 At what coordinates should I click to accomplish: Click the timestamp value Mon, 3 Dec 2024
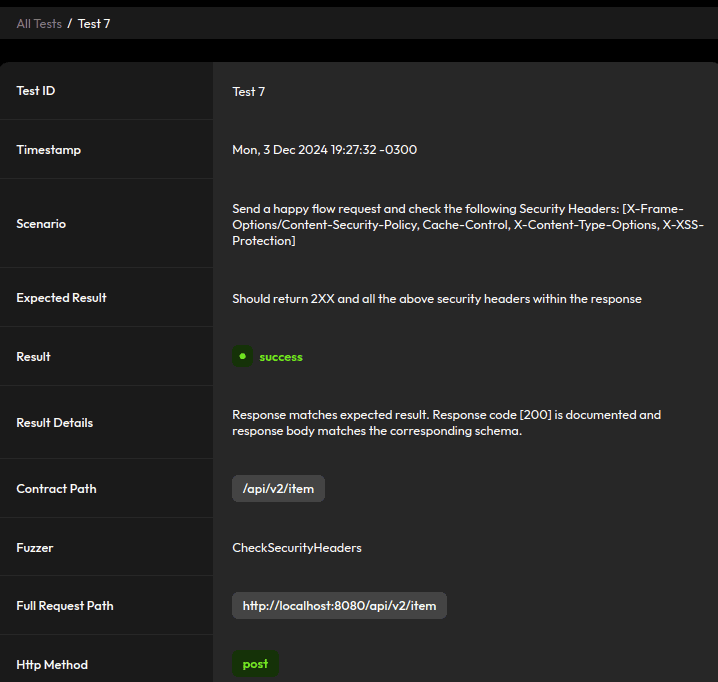(x=324, y=150)
